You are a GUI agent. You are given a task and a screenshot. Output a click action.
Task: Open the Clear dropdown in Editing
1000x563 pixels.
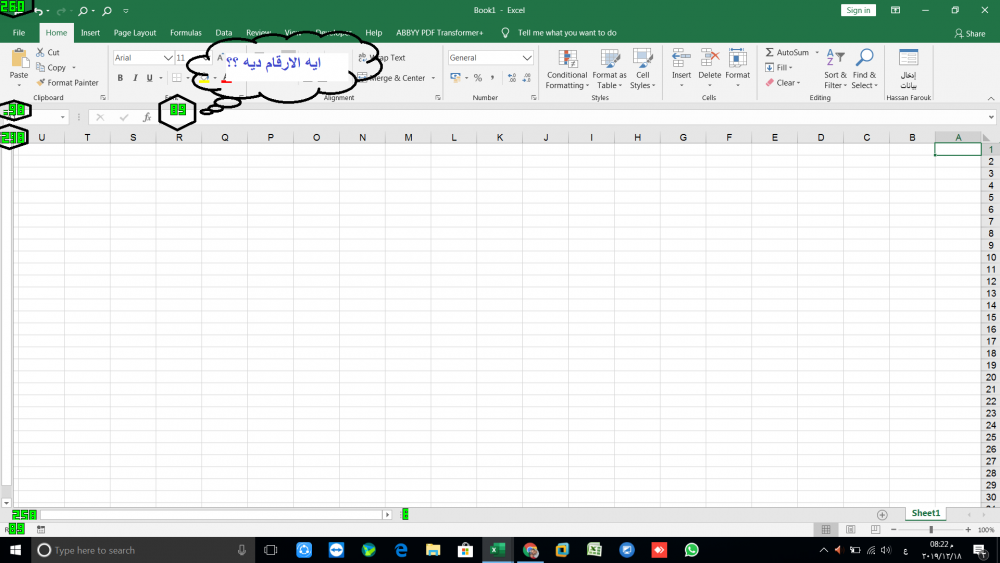coord(783,83)
